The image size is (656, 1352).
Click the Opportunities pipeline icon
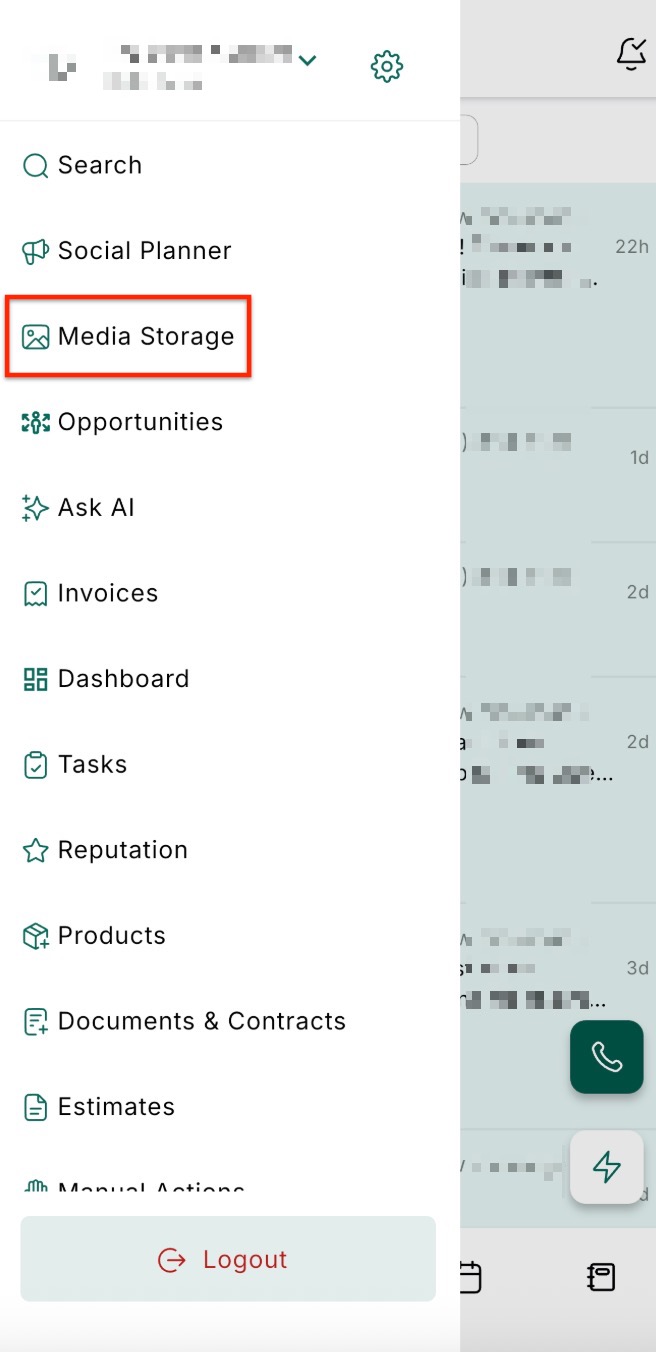coord(35,422)
